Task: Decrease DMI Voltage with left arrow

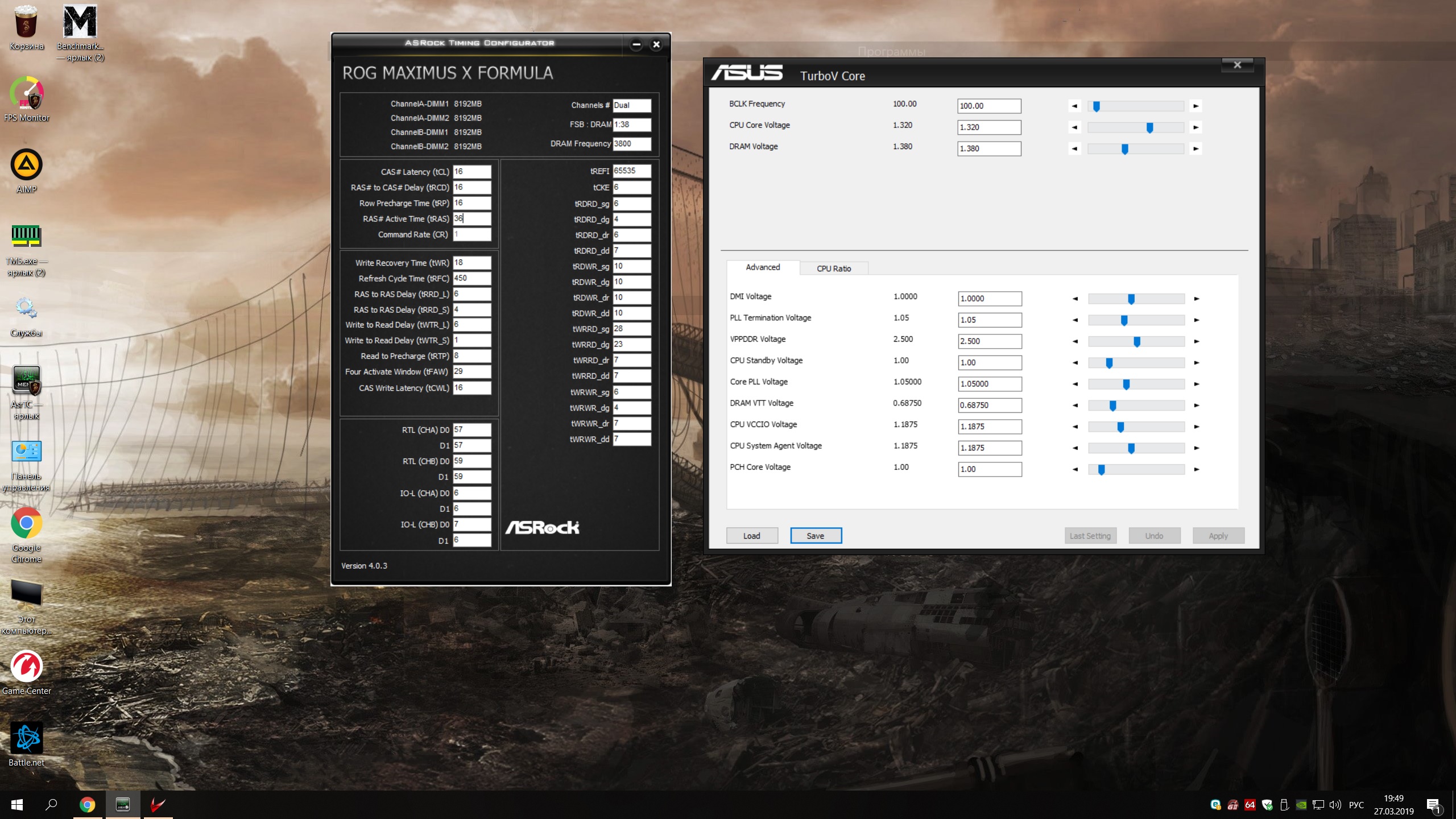Action: tap(1075, 299)
